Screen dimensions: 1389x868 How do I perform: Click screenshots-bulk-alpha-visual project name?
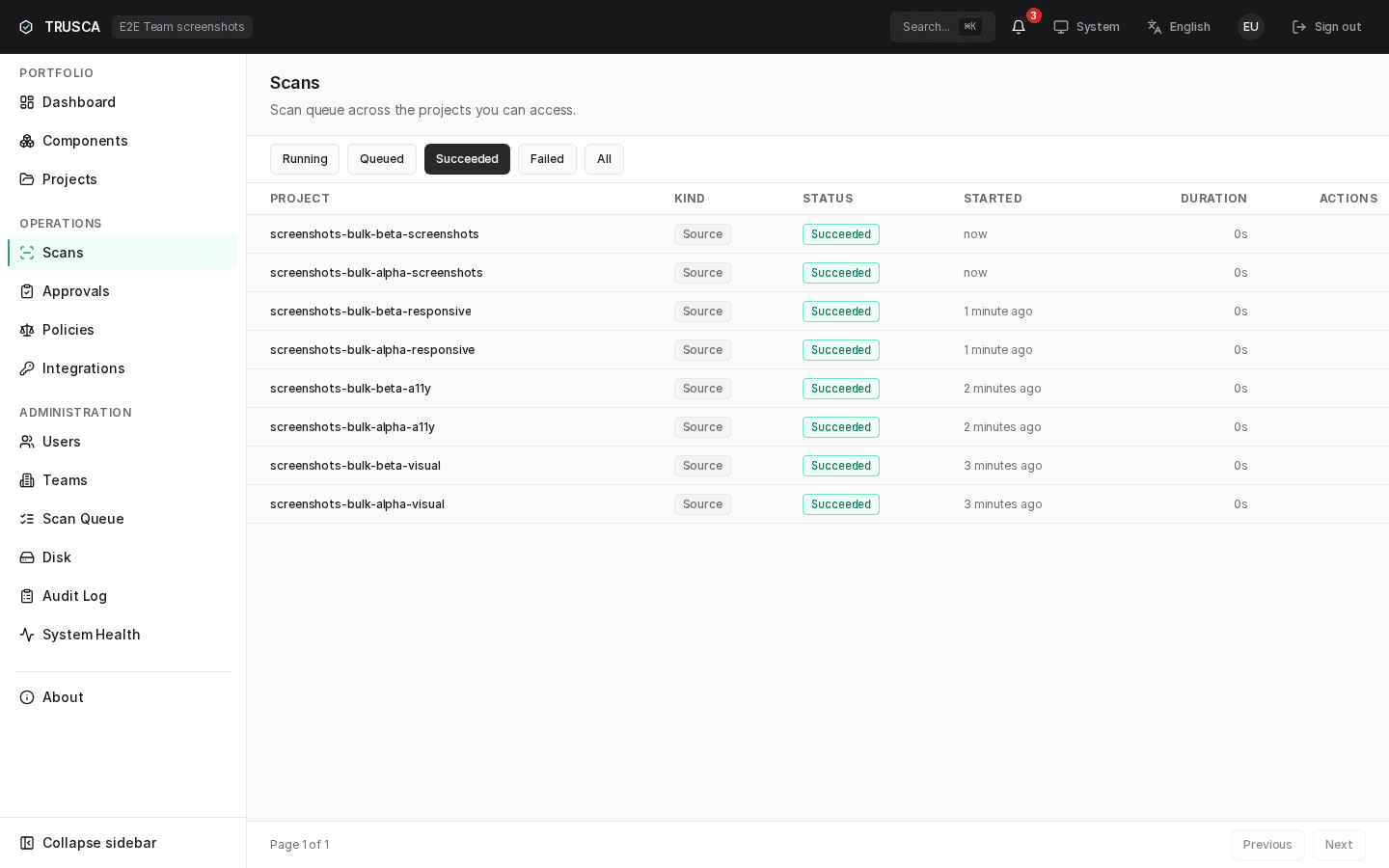point(357,504)
